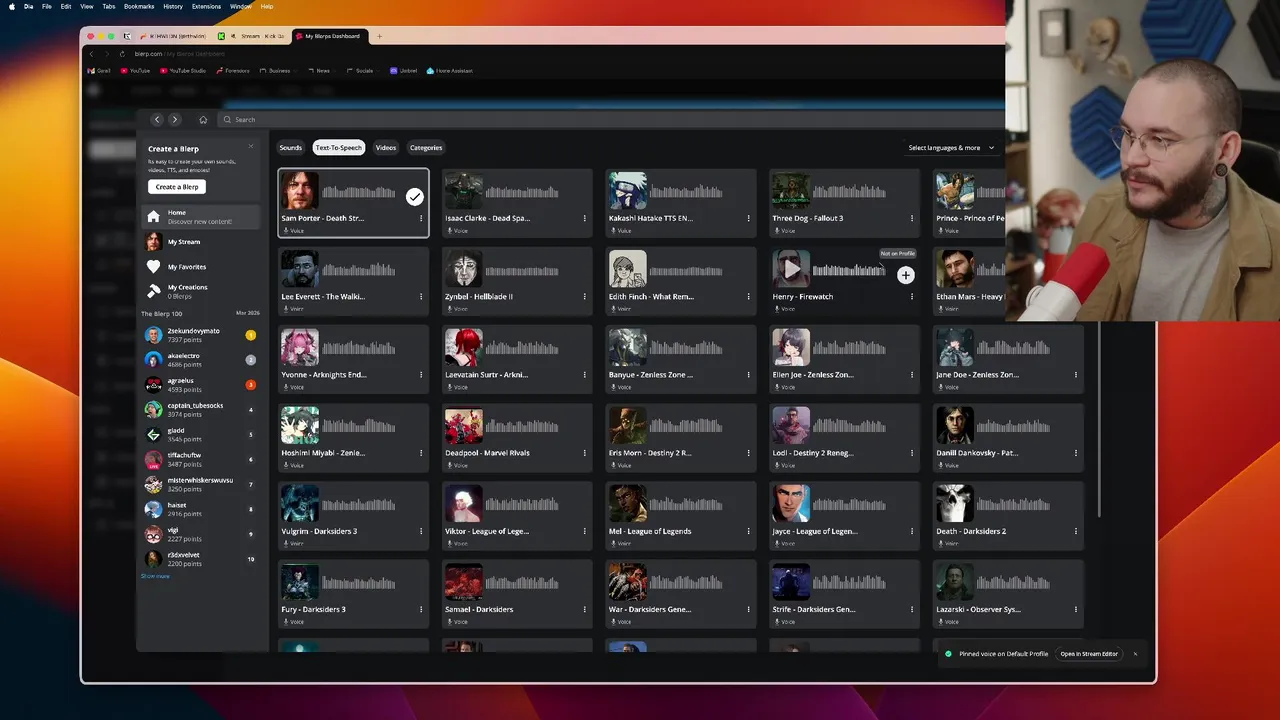Expand leaderboard with Show more

tap(155, 576)
